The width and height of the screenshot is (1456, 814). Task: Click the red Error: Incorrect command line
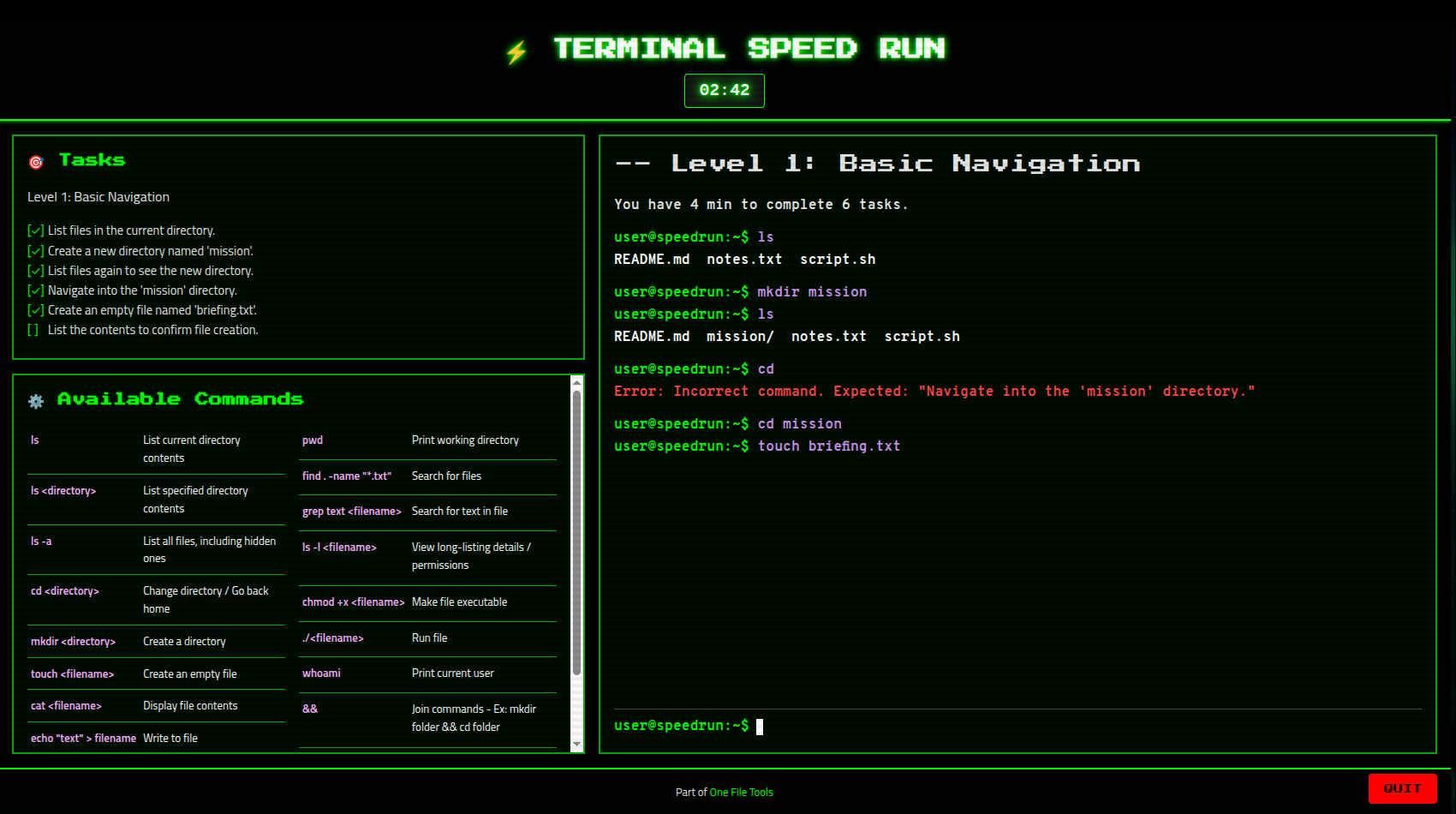[934, 392]
